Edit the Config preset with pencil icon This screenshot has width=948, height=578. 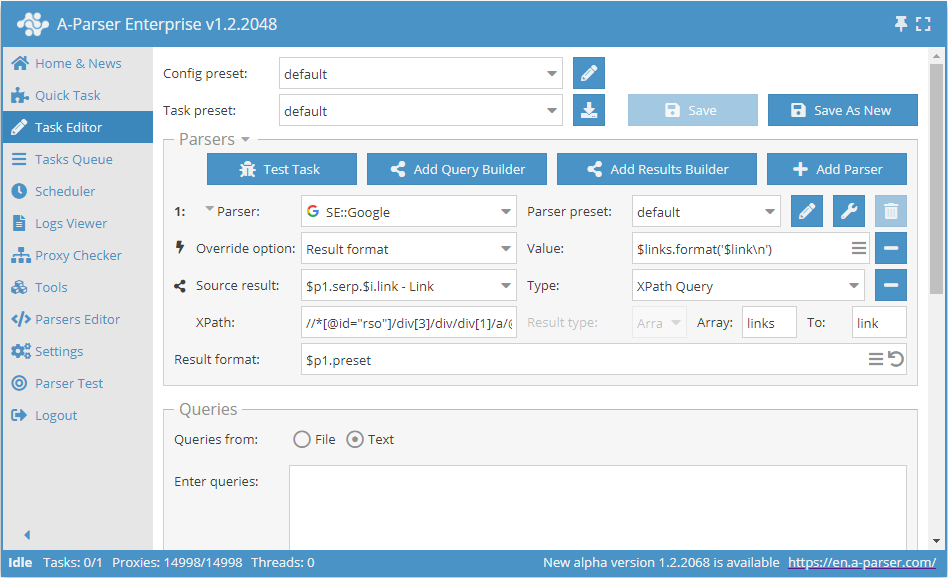click(x=588, y=73)
